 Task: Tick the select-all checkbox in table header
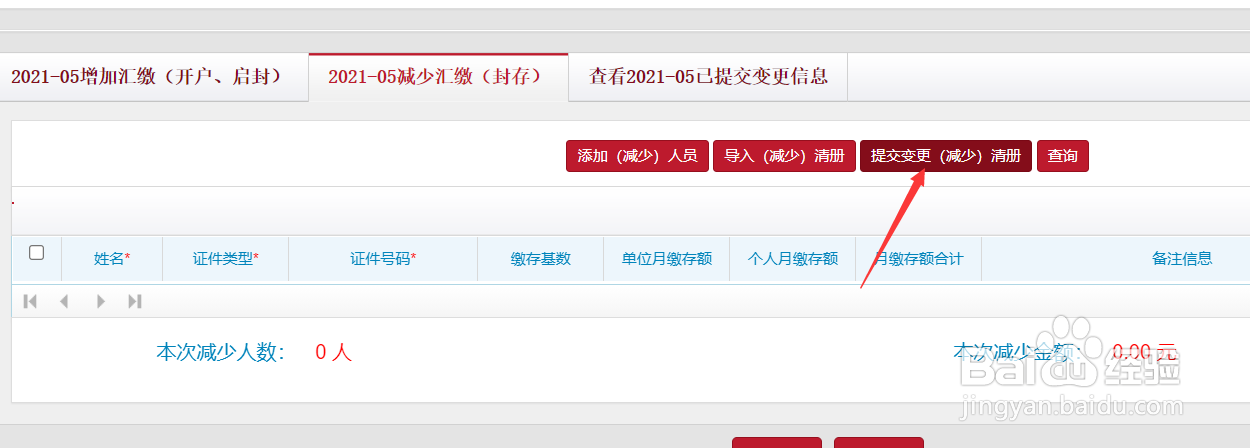(x=37, y=253)
